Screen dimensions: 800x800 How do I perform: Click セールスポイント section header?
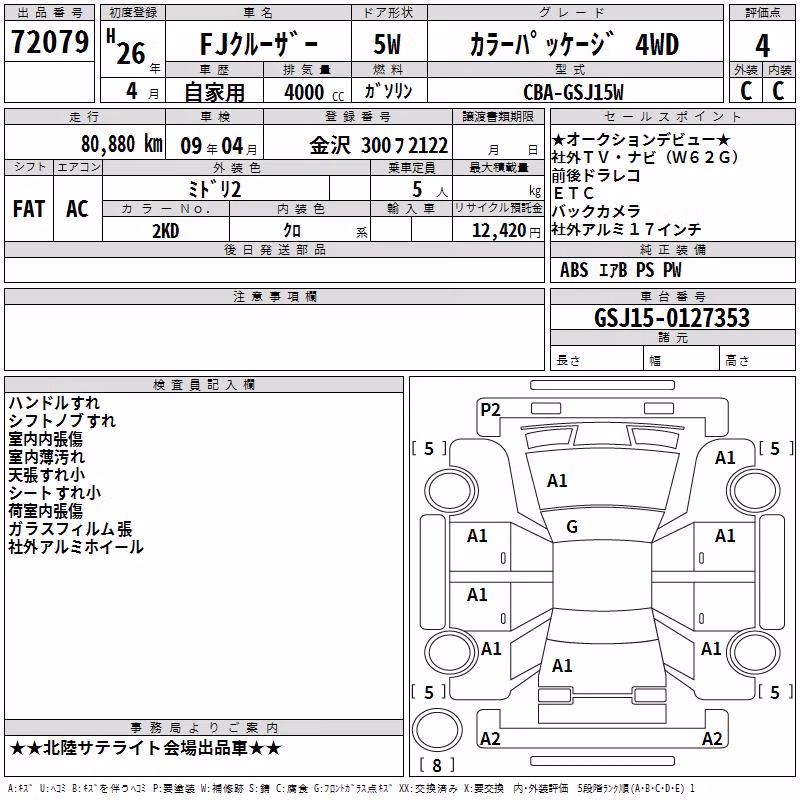pyautogui.click(x=672, y=117)
